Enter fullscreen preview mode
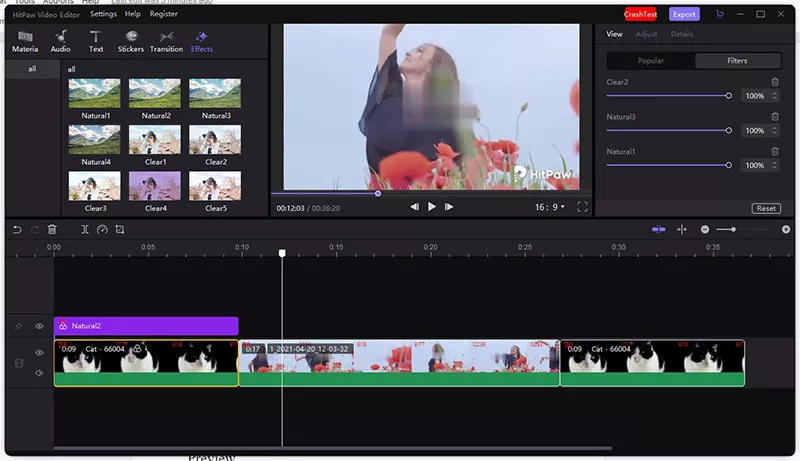 coord(582,207)
